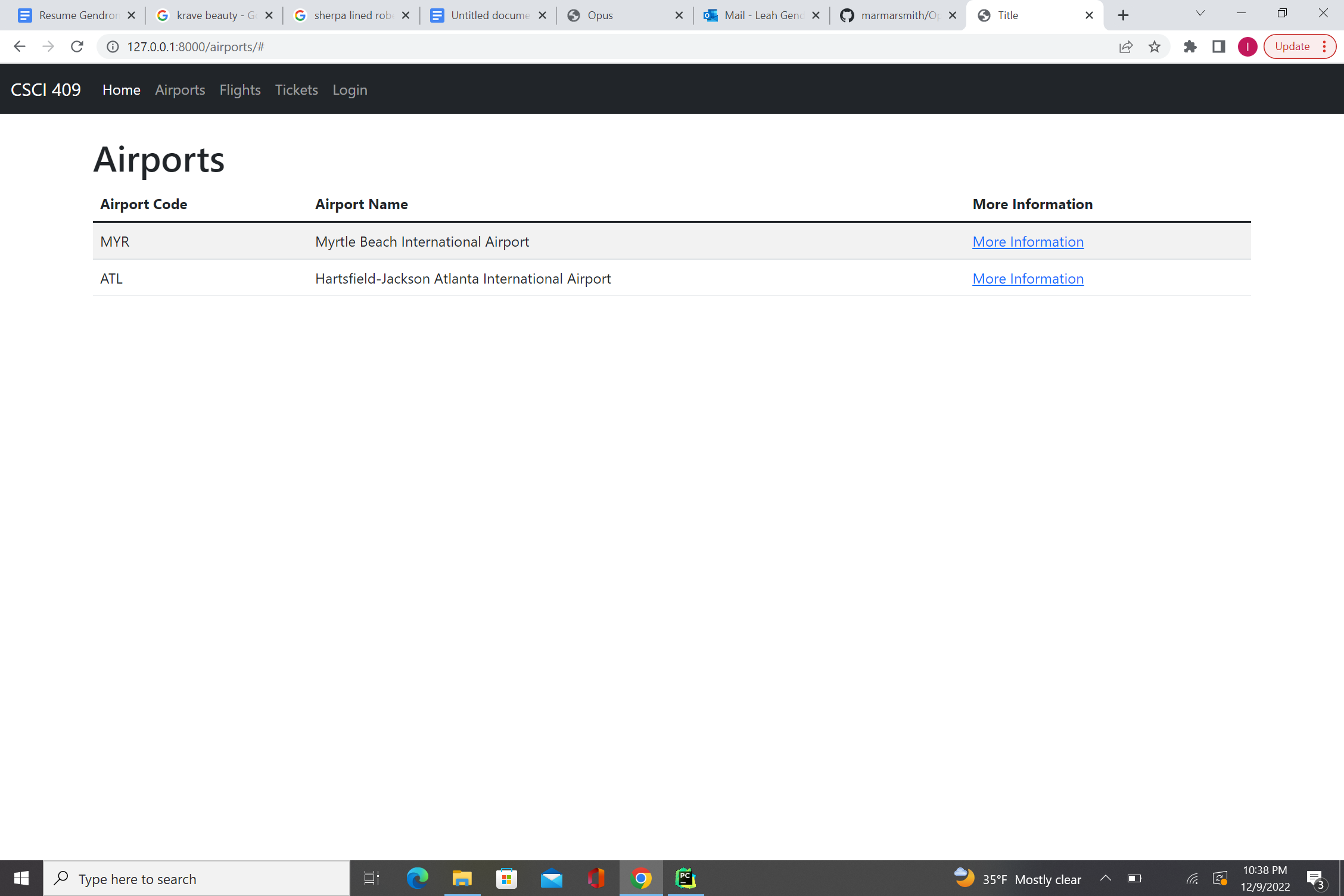This screenshot has width=1344, height=896.
Task: Click the address bar URL
Action: tap(195, 46)
